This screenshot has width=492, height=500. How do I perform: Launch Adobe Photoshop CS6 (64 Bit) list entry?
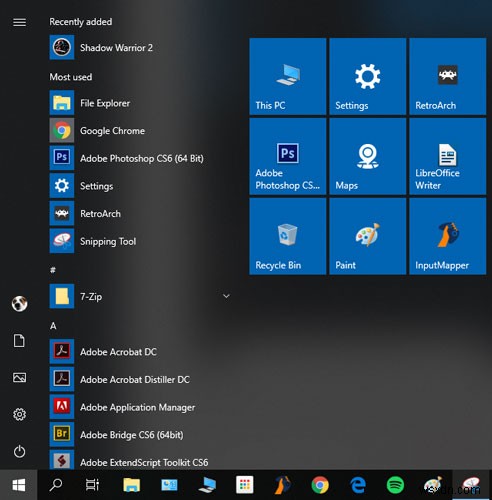coord(140,158)
